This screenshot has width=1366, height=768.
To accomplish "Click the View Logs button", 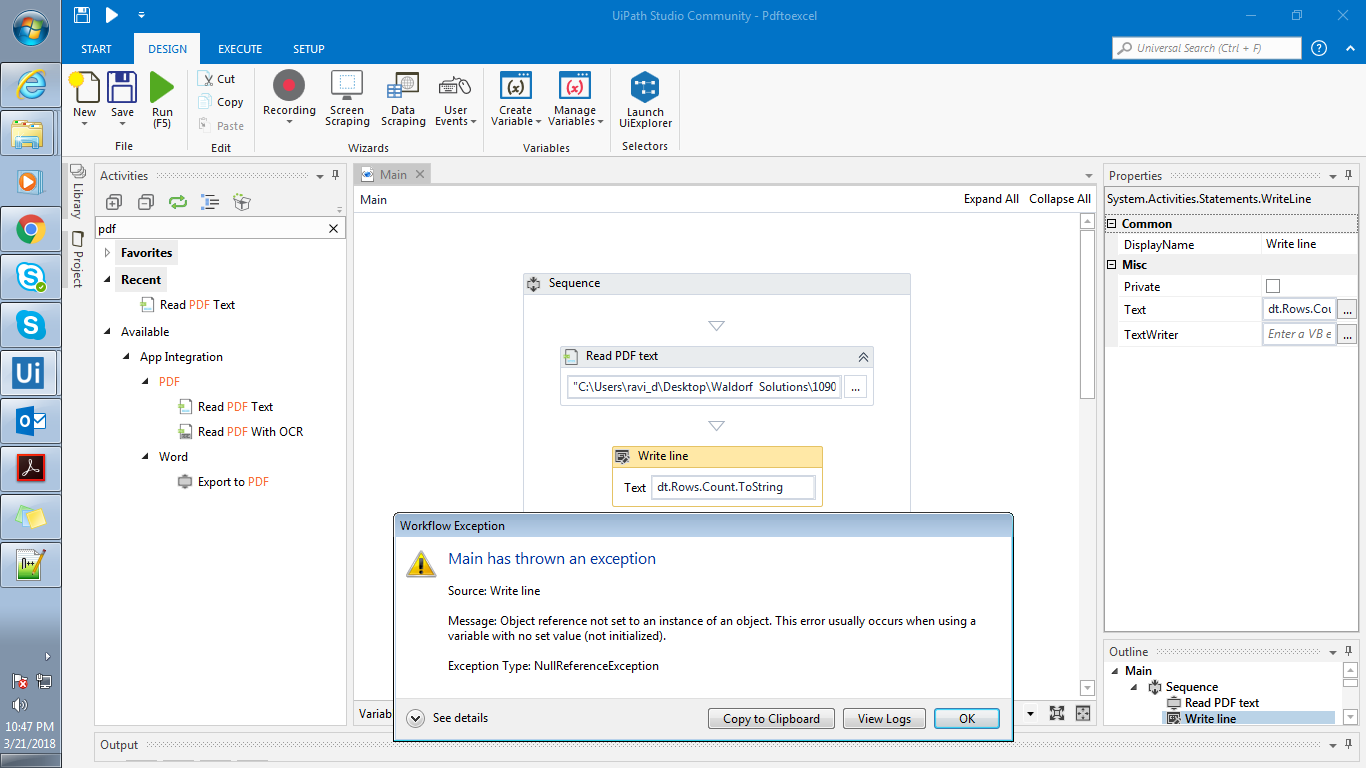I will [x=884, y=718].
